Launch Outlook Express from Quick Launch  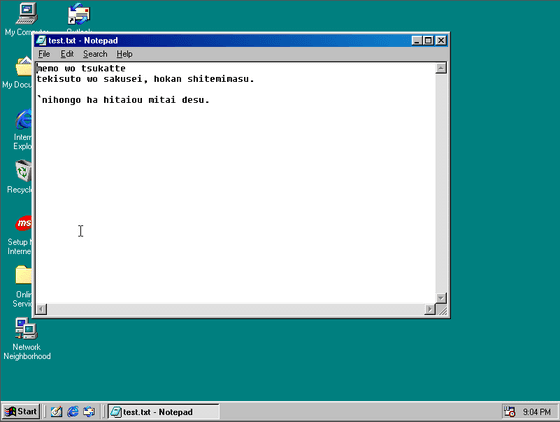89,412
